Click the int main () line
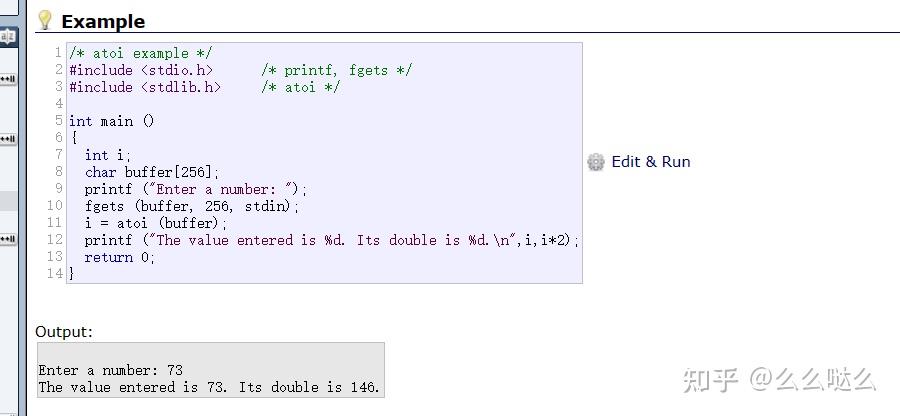The image size is (900, 416). click(x=111, y=121)
